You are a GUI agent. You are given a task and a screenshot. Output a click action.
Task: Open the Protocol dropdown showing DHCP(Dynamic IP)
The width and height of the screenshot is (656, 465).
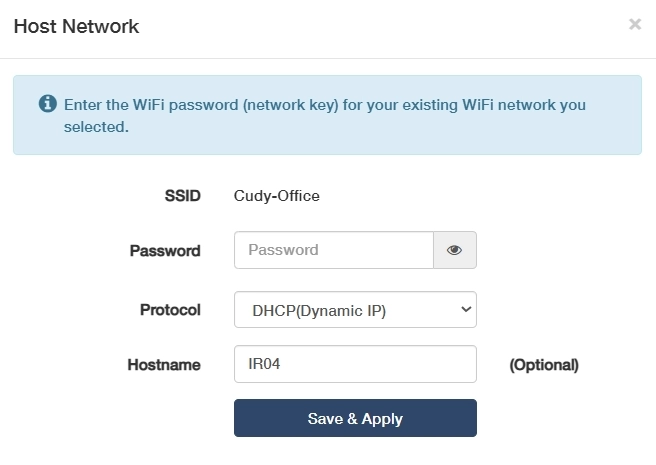(355, 310)
